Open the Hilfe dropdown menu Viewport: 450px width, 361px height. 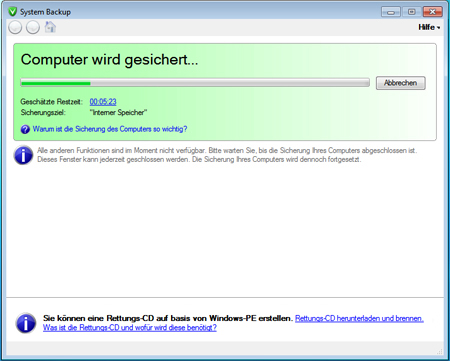click(429, 27)
